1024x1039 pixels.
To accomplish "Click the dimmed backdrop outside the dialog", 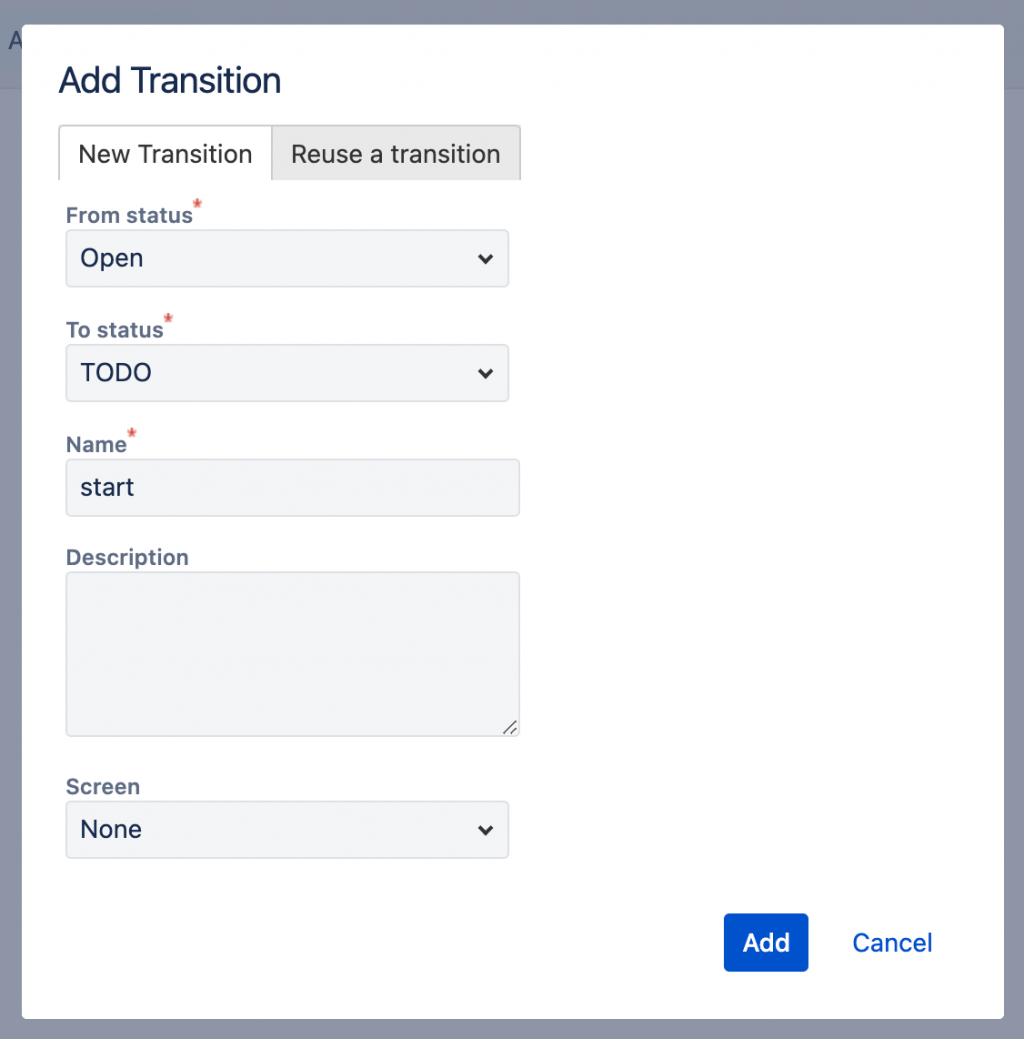I will (x=1013, y=500).
